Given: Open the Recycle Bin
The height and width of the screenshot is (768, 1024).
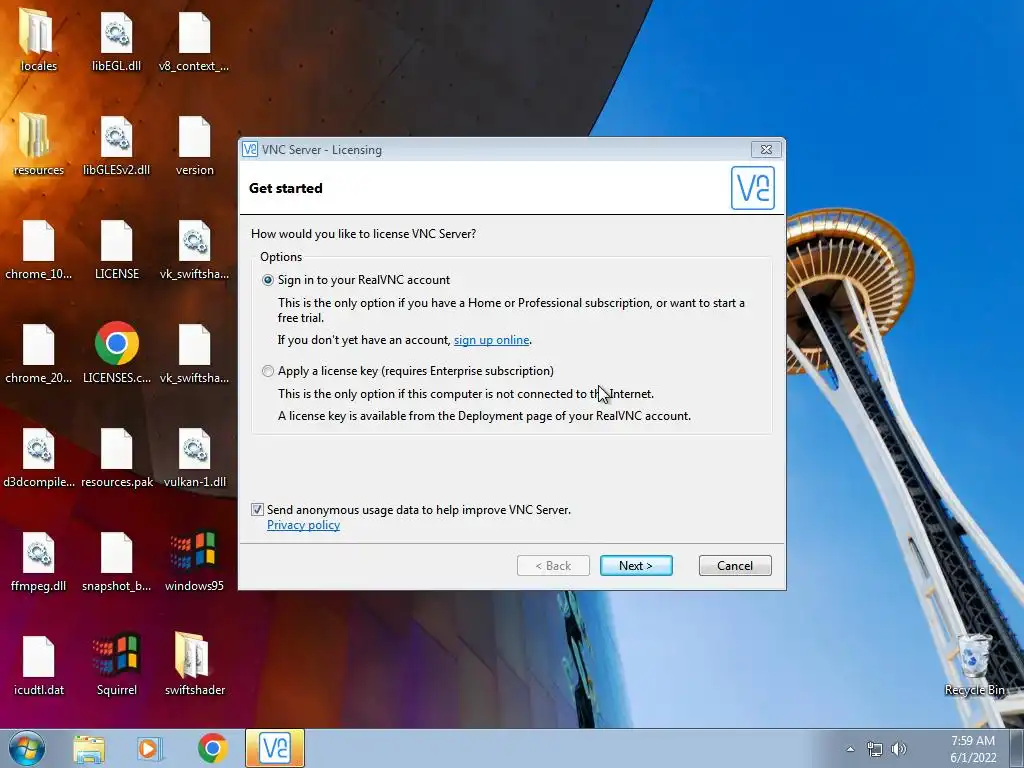Looking at the screenshot, I should pyautogui.click(x=974, y=656).
